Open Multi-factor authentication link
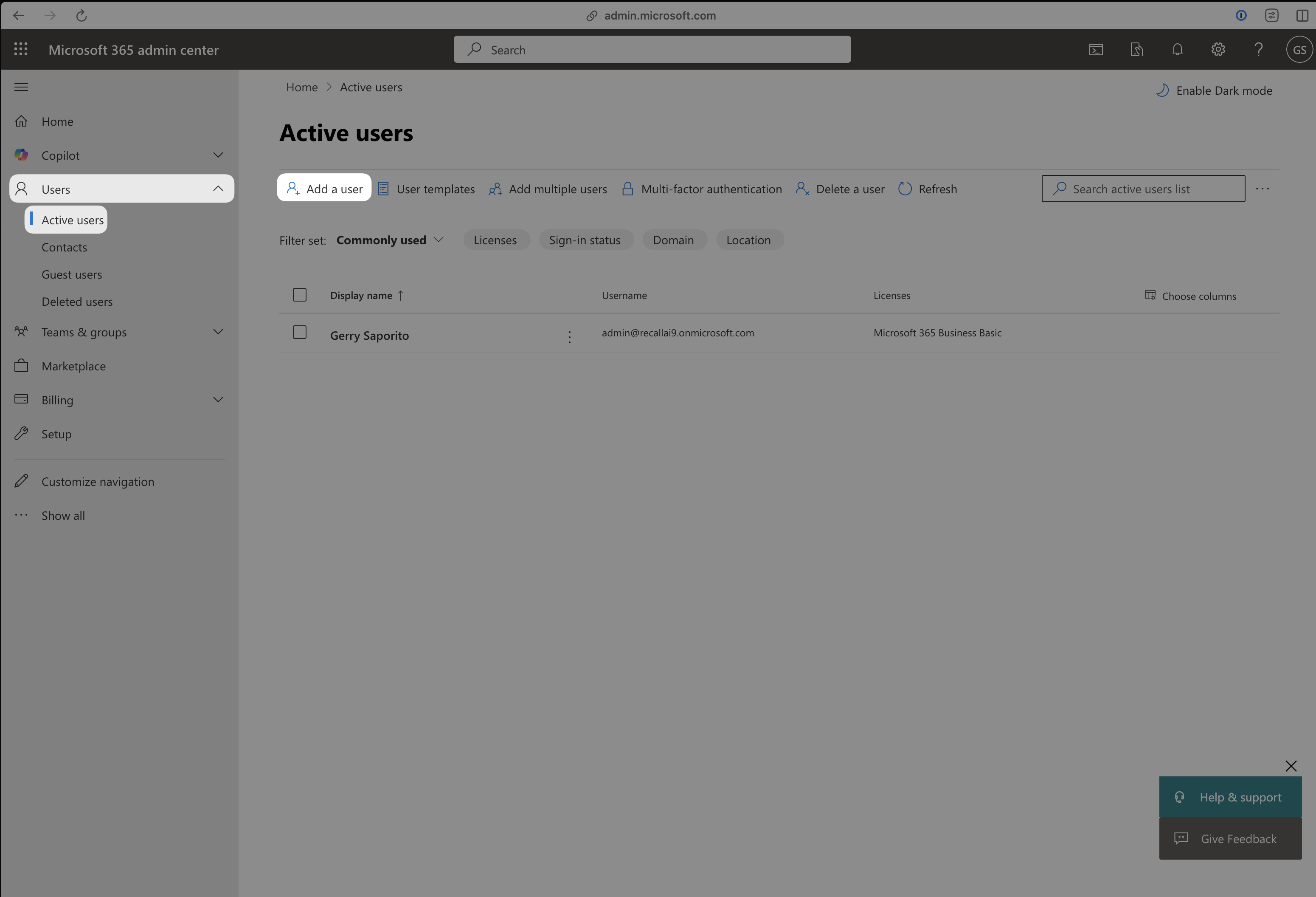The width and height of the screenshot is (1316, 897). (702, 189)
